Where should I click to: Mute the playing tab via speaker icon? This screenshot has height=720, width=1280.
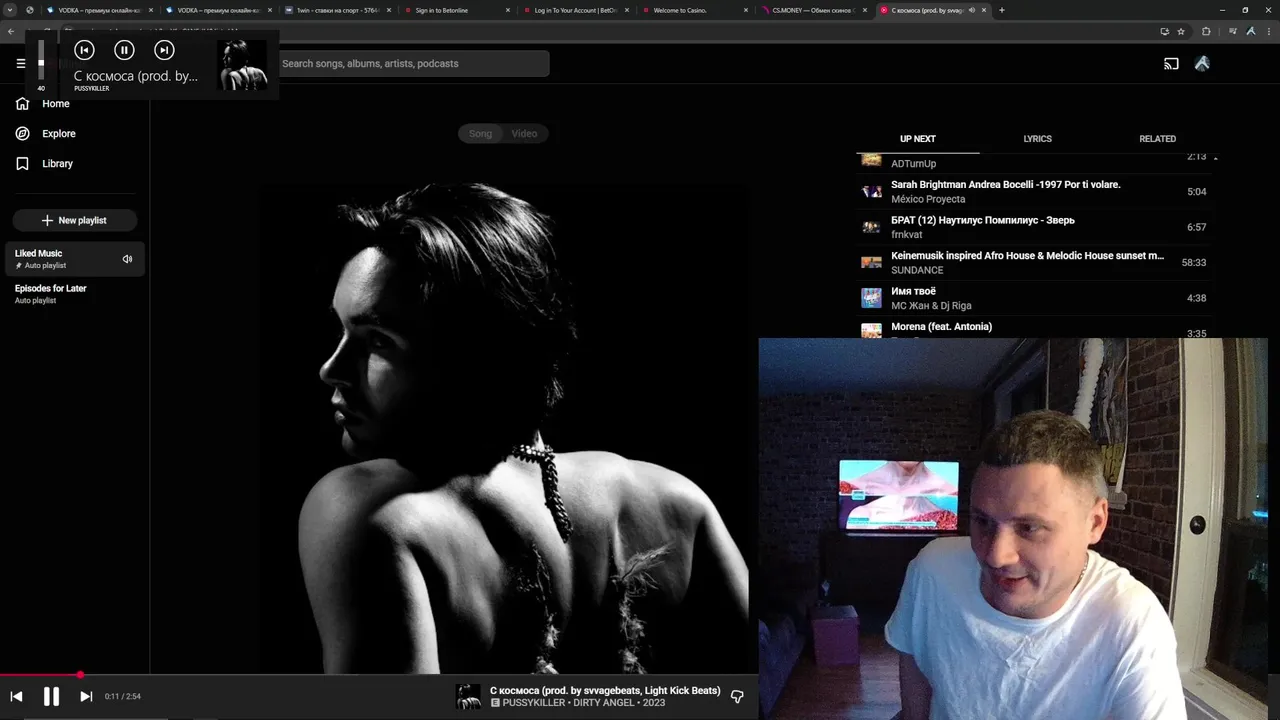click(x=972, y=10)
